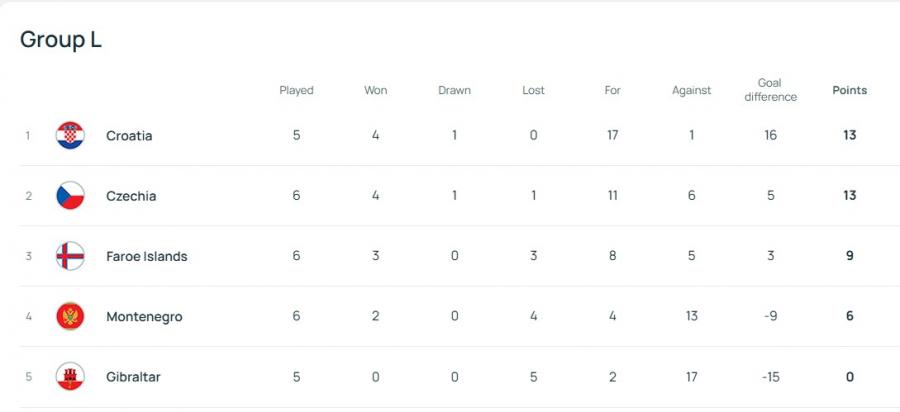Click the Gibraltar flag icon

click(x=69, y=377)
